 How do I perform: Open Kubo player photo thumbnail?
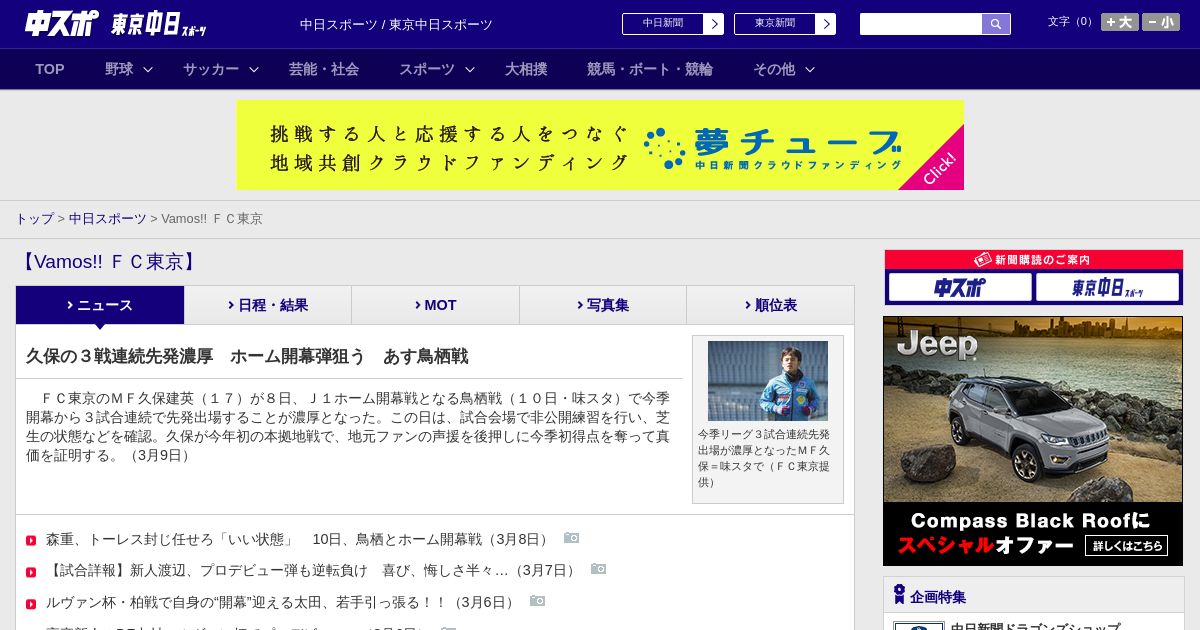point(768,381)
